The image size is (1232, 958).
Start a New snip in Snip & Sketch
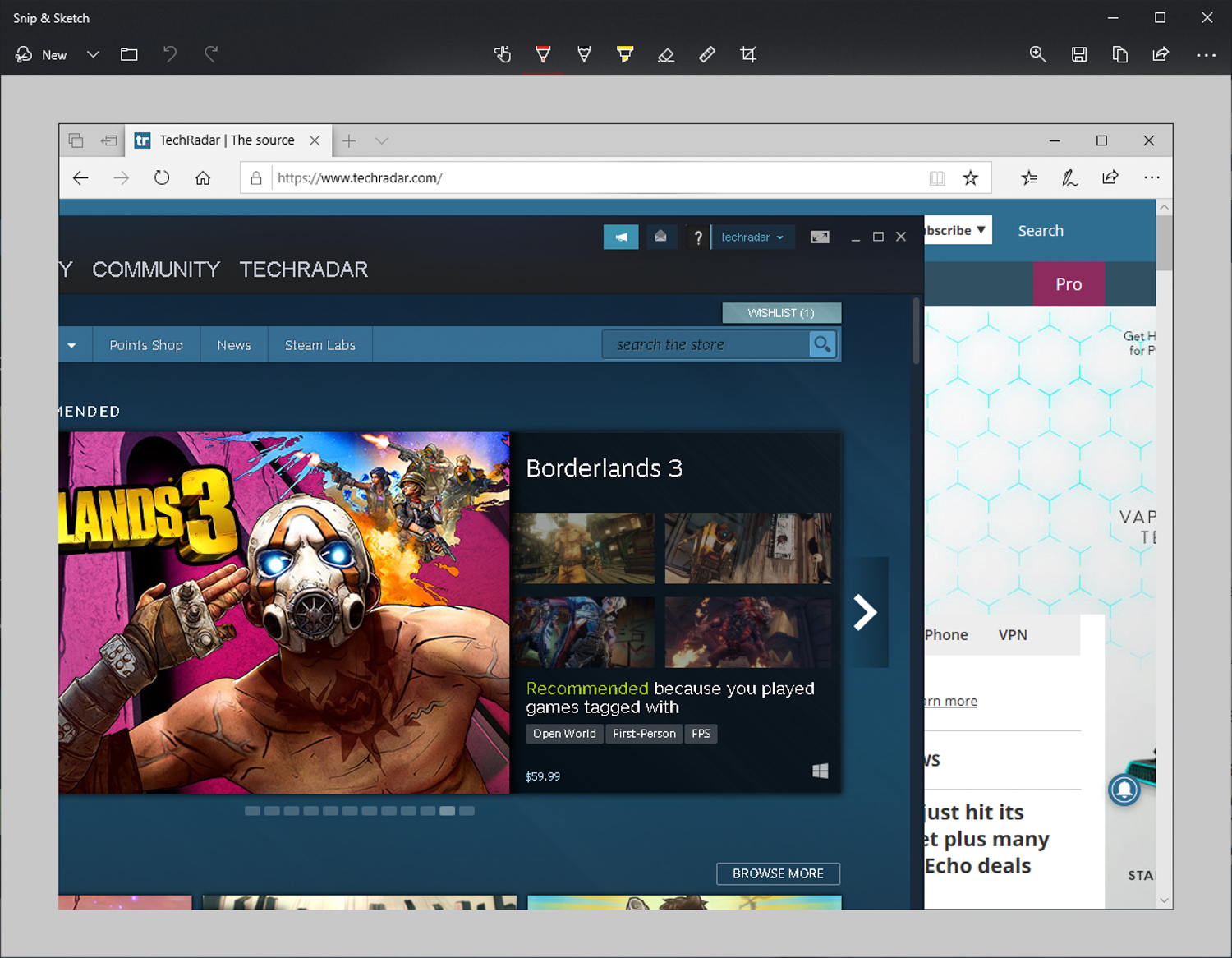41,55
